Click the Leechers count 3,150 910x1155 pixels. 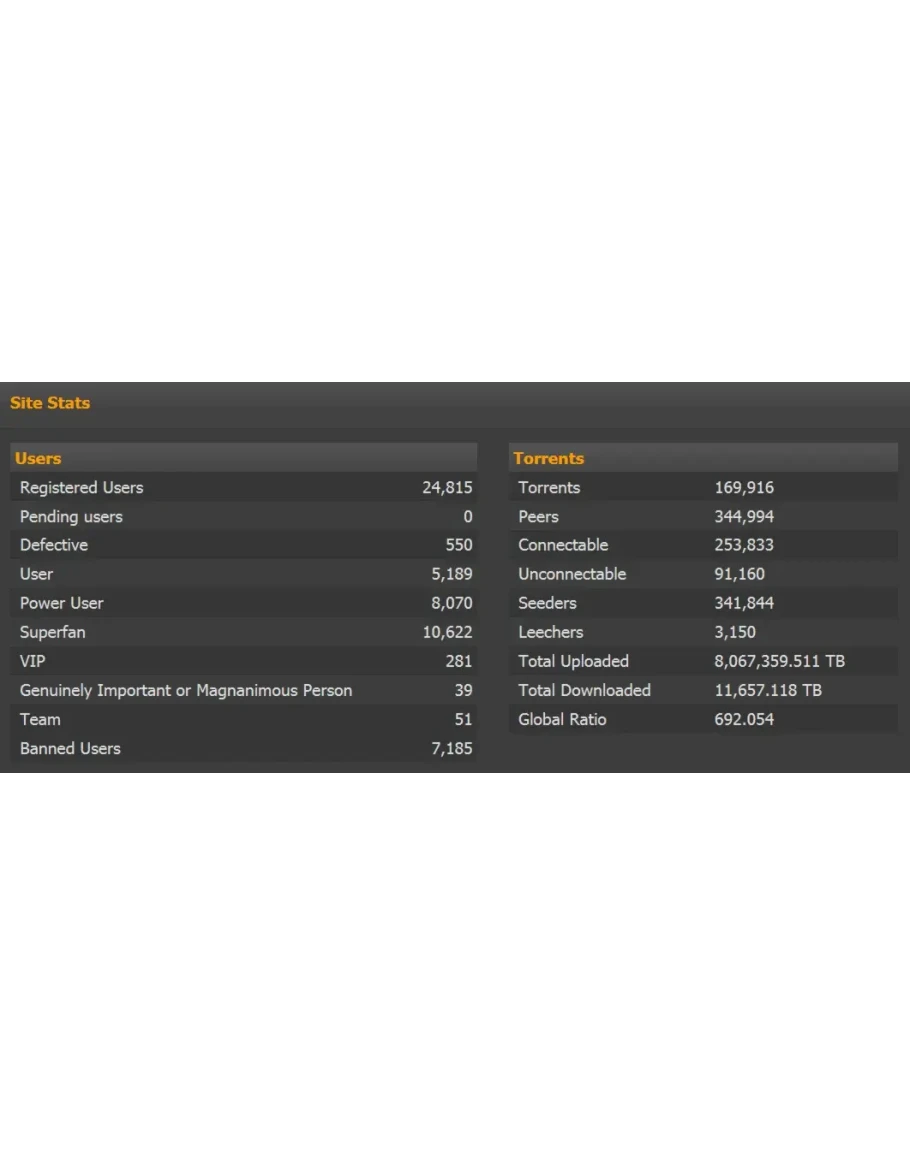tap(735, 632)
